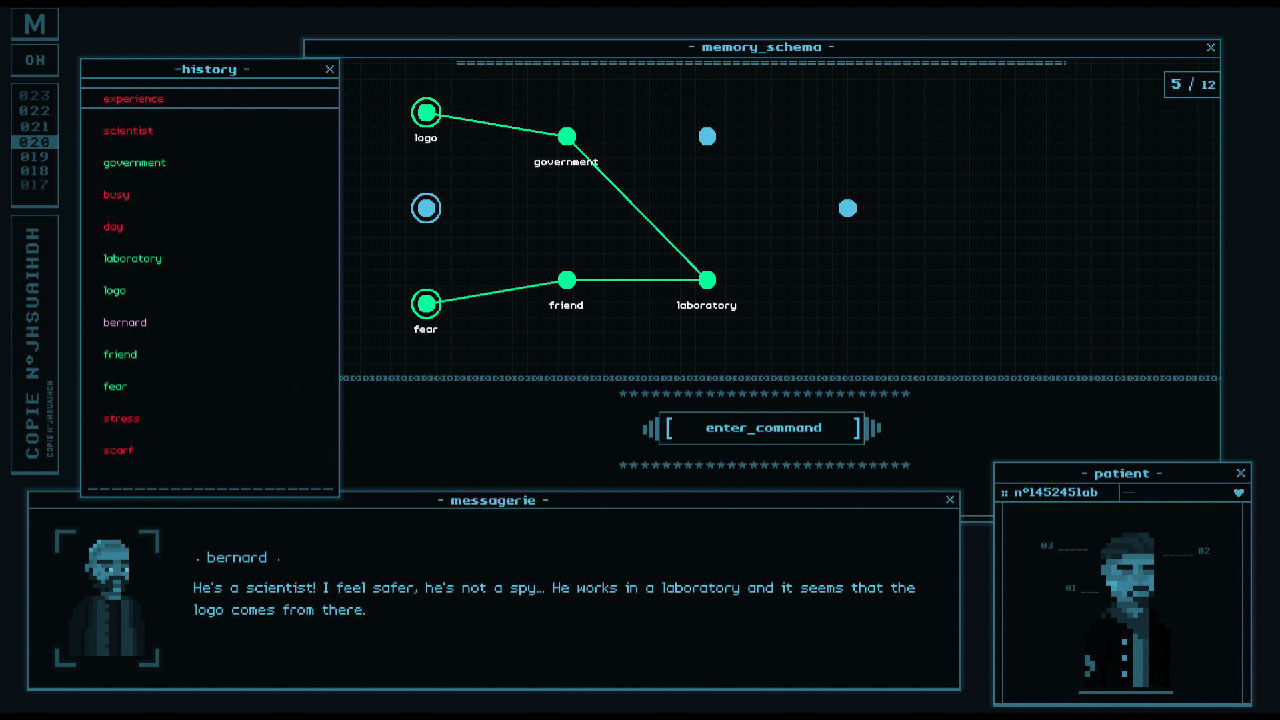Select the experience entry atop the history panel
This screenshot has width=1280, height=720.
[x=131, y=98]
